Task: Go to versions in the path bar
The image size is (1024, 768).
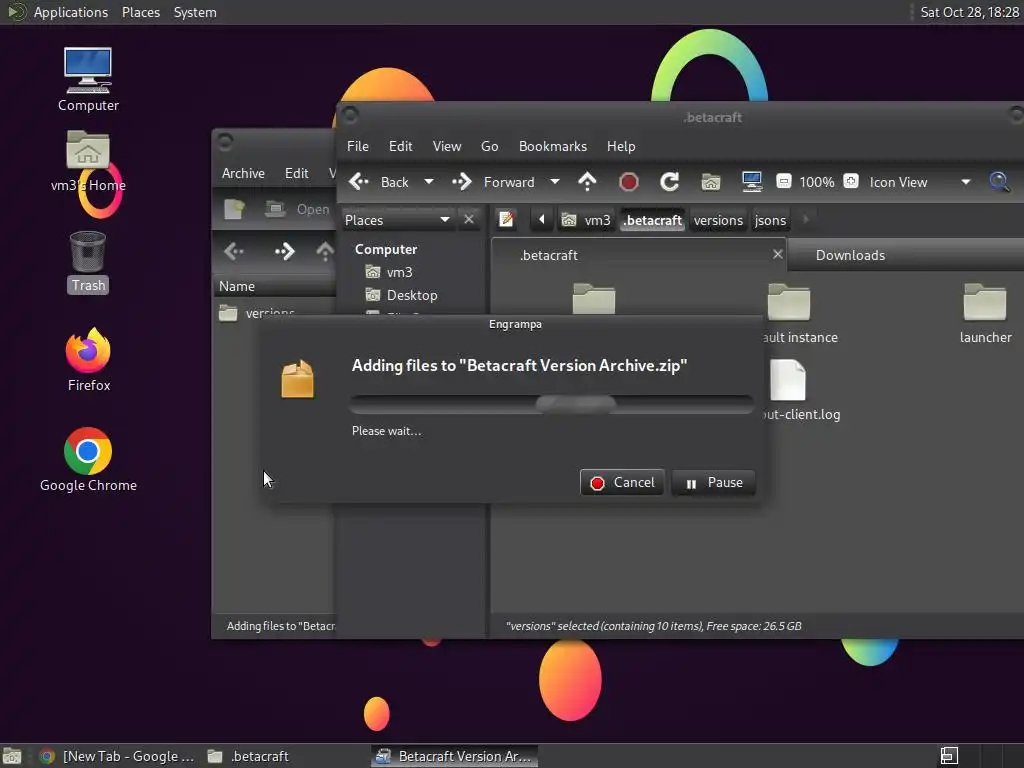Action: tap(718, 220)
